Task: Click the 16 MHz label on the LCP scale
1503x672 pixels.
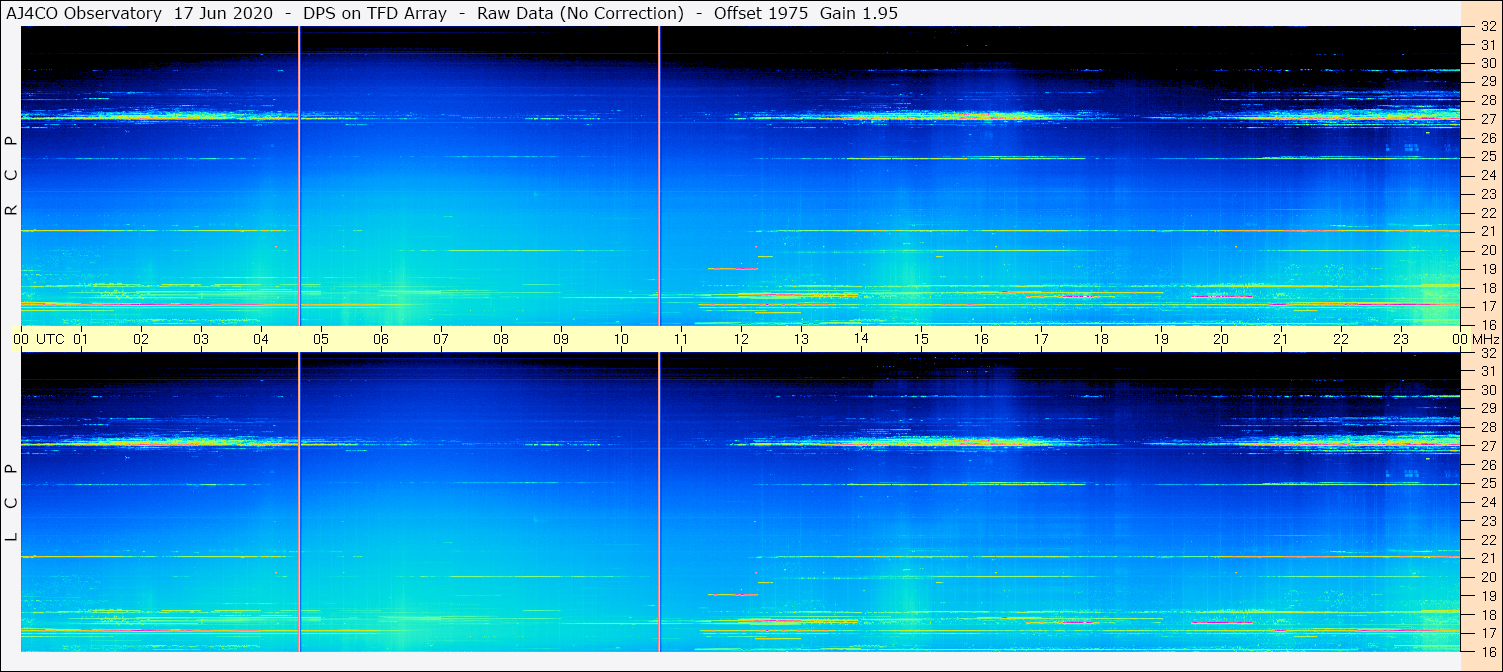Action: (x=1487, y=651)
